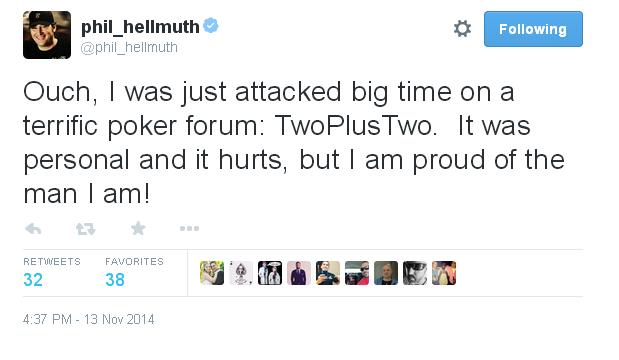Click the last avatar in the row
Viewport: 619px width, 360px height.
pyautogui.click(x=444, y=273)
